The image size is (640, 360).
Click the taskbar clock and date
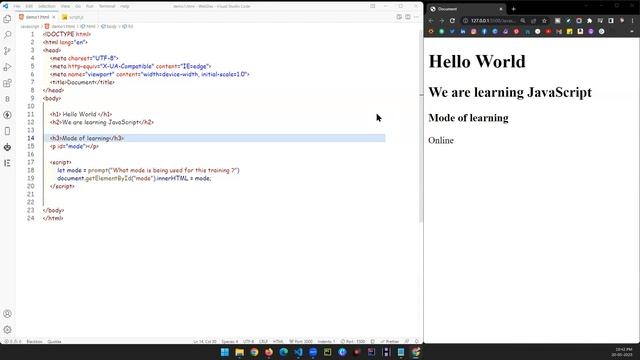click(x=623, y=352)
